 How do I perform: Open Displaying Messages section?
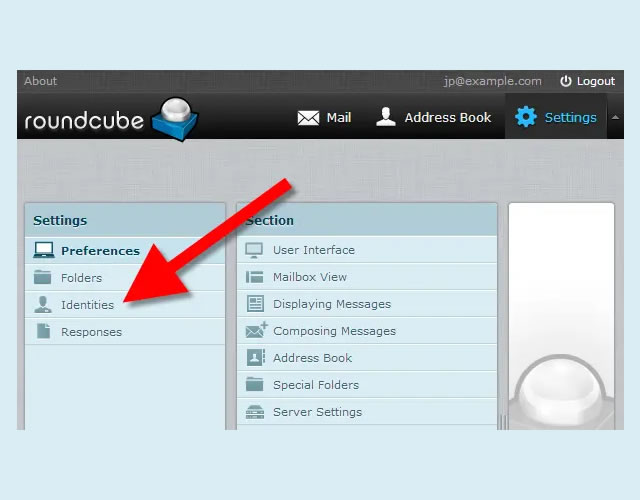point(332,304)
